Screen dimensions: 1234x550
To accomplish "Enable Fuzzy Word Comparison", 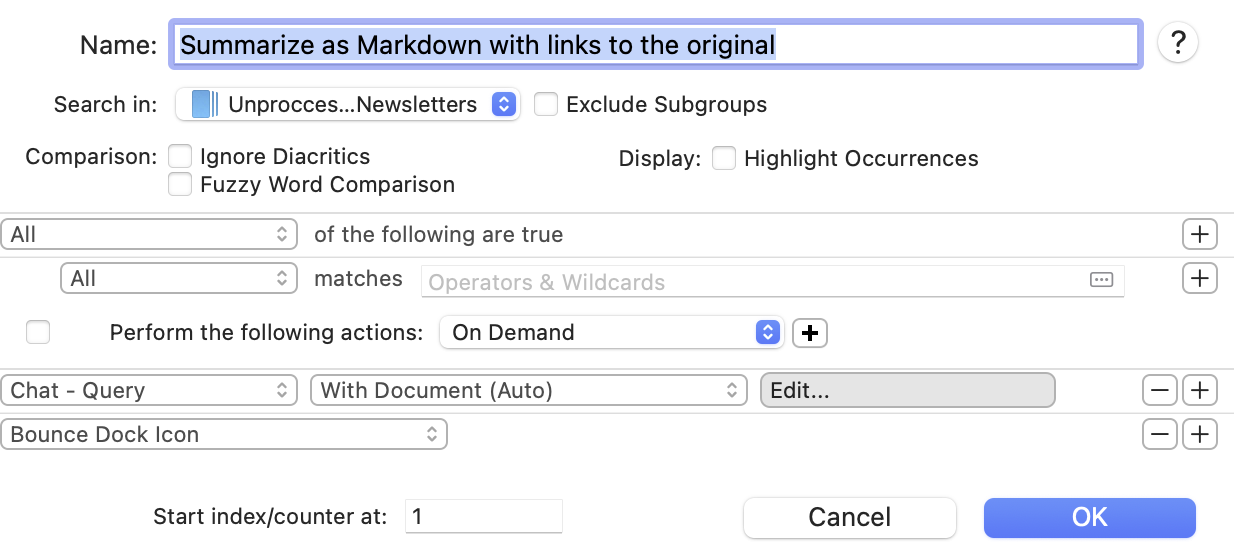I will 180,184.
